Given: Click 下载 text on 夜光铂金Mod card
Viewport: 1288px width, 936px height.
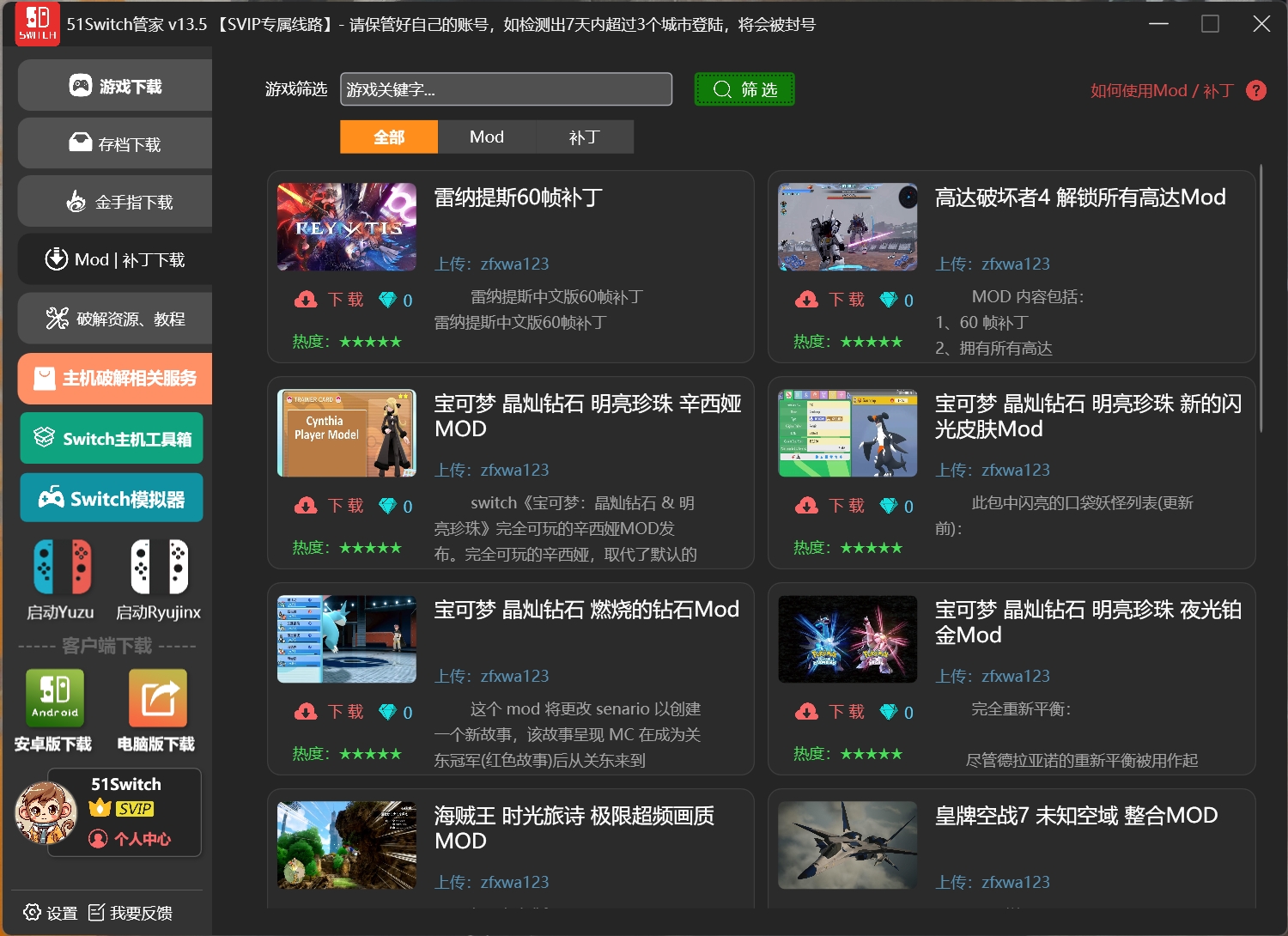Looking at the screenshot, I should pyautogui.click(x=847, y=712).
